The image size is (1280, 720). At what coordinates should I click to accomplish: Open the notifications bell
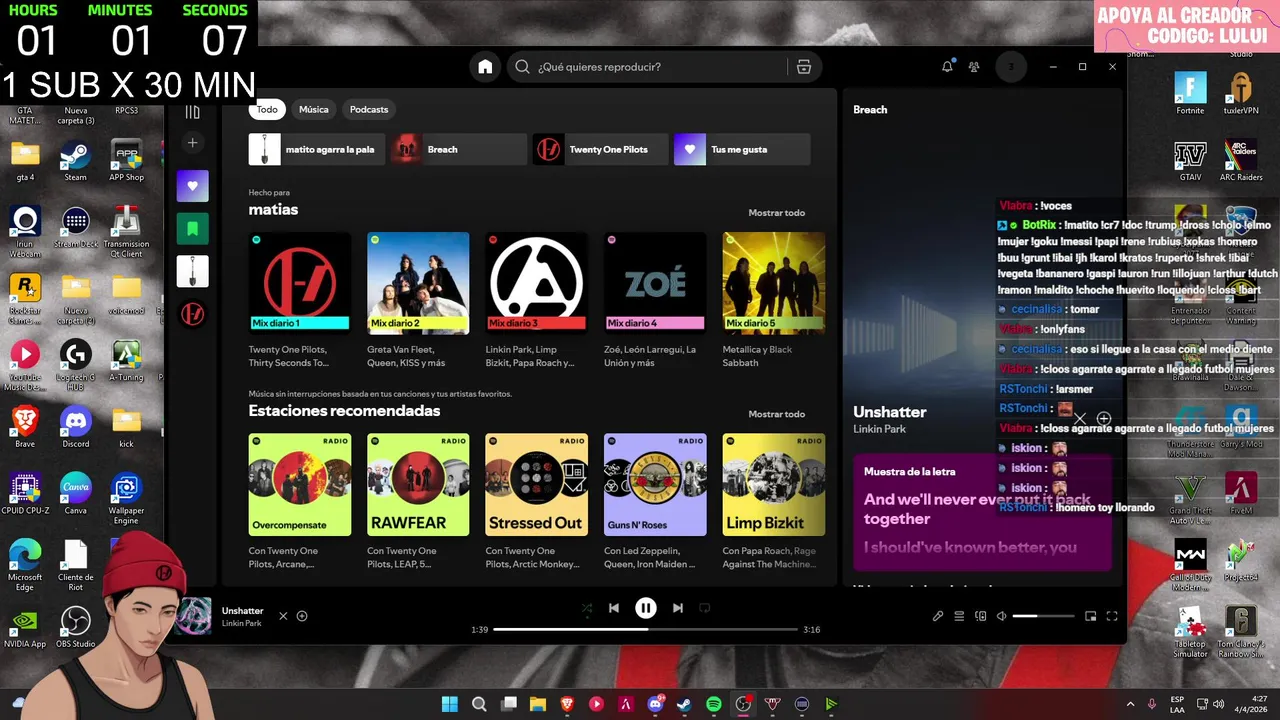[947, 67]
